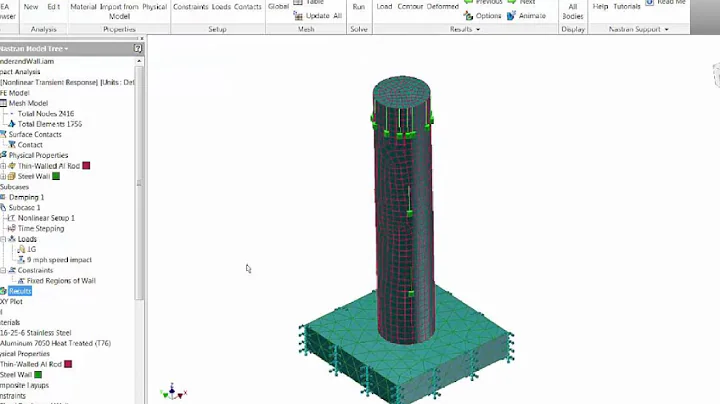This screenshot has height=404, width=720.
Task: Select the Stainless Steel material entry
Action: coord(35,333)
